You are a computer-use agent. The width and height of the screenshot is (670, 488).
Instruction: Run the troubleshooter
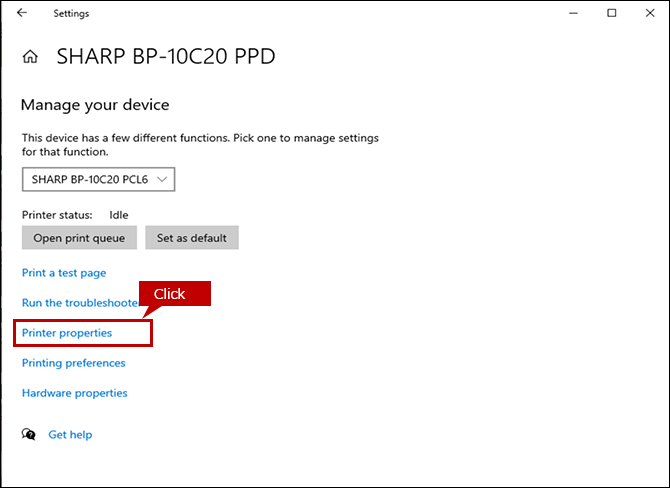80,303
